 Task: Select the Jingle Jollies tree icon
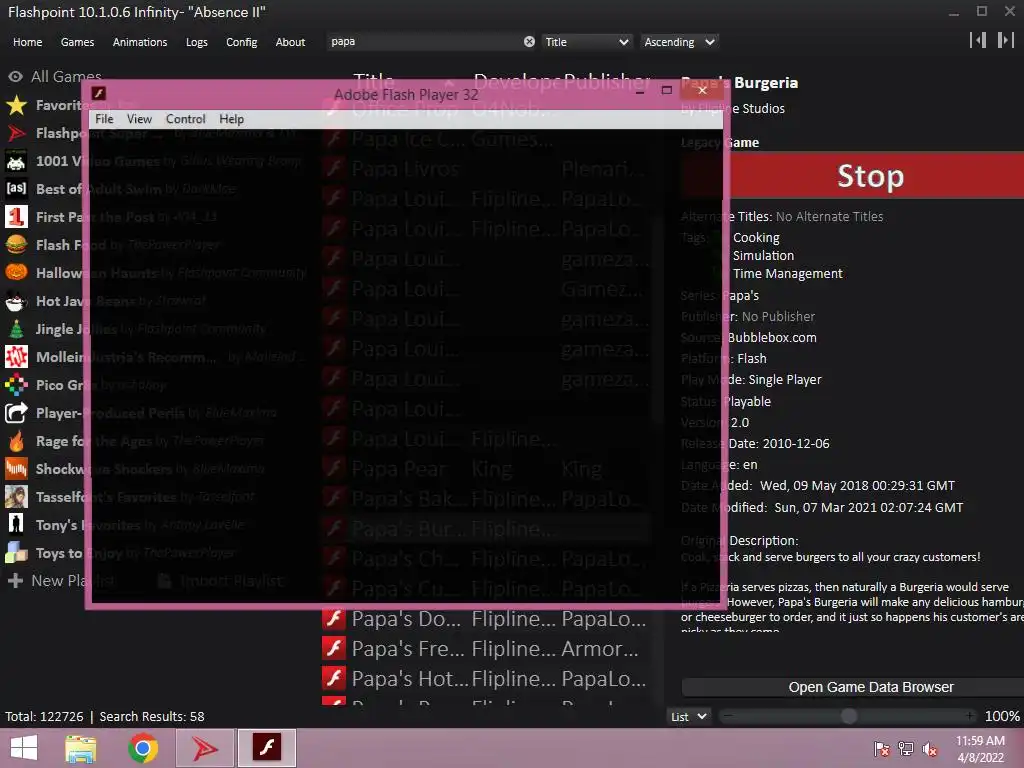pyautogui.click(x=16, y=328)
